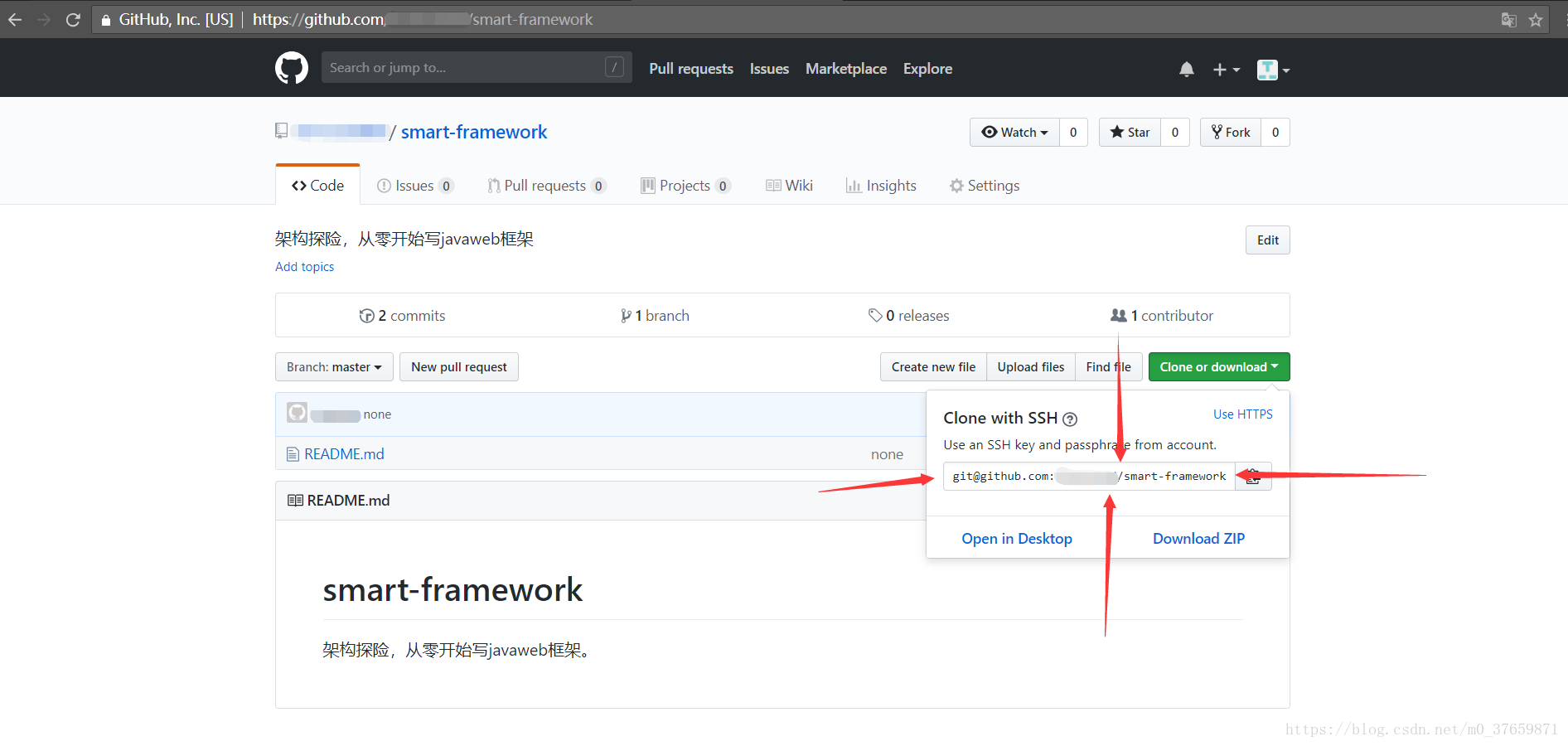View the 1 contributor page
Viewport: 1568px width, 746px height.
point(1162,316)
